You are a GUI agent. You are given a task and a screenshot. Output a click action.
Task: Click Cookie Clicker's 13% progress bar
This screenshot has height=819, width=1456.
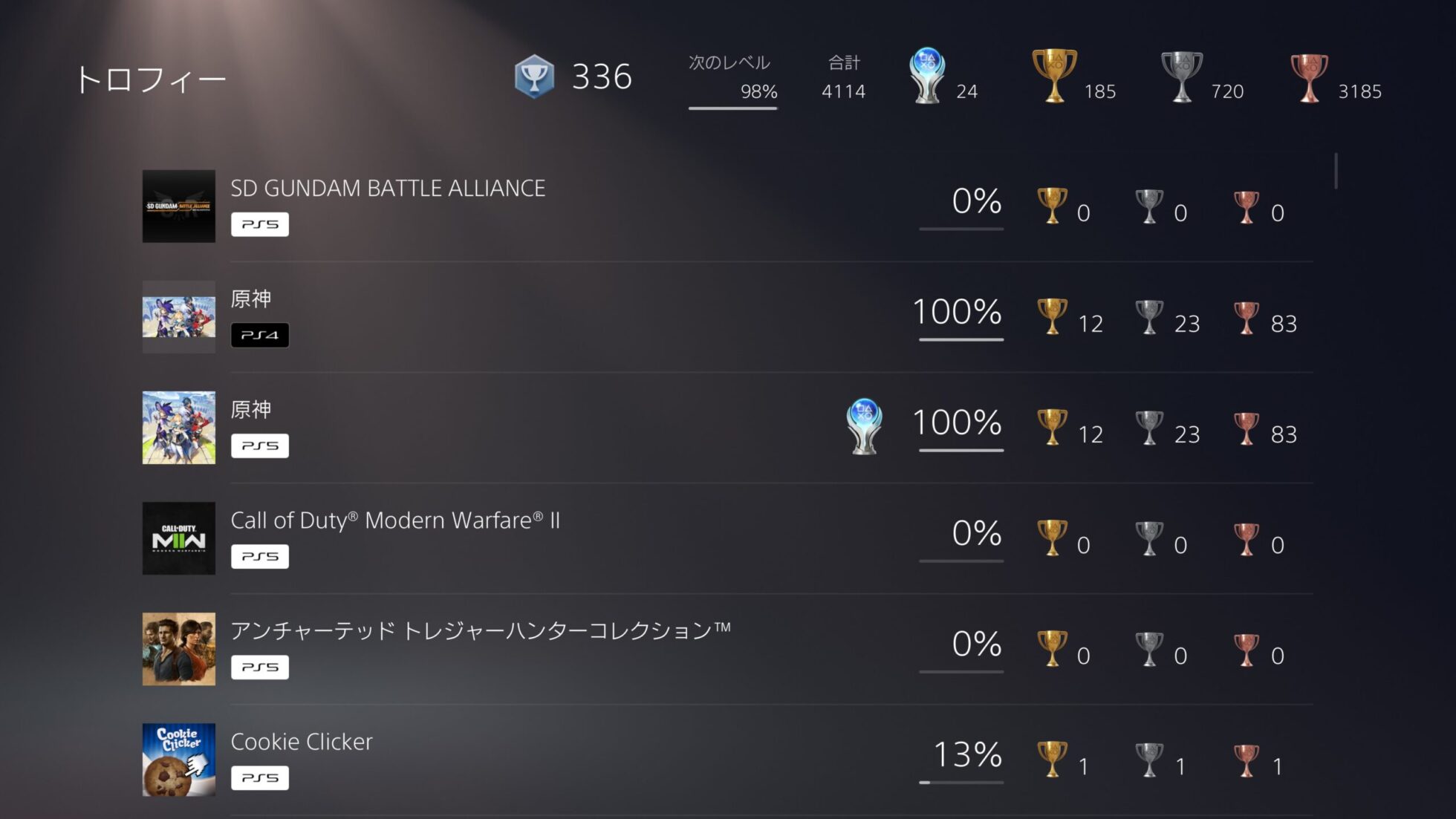point(961,782)
